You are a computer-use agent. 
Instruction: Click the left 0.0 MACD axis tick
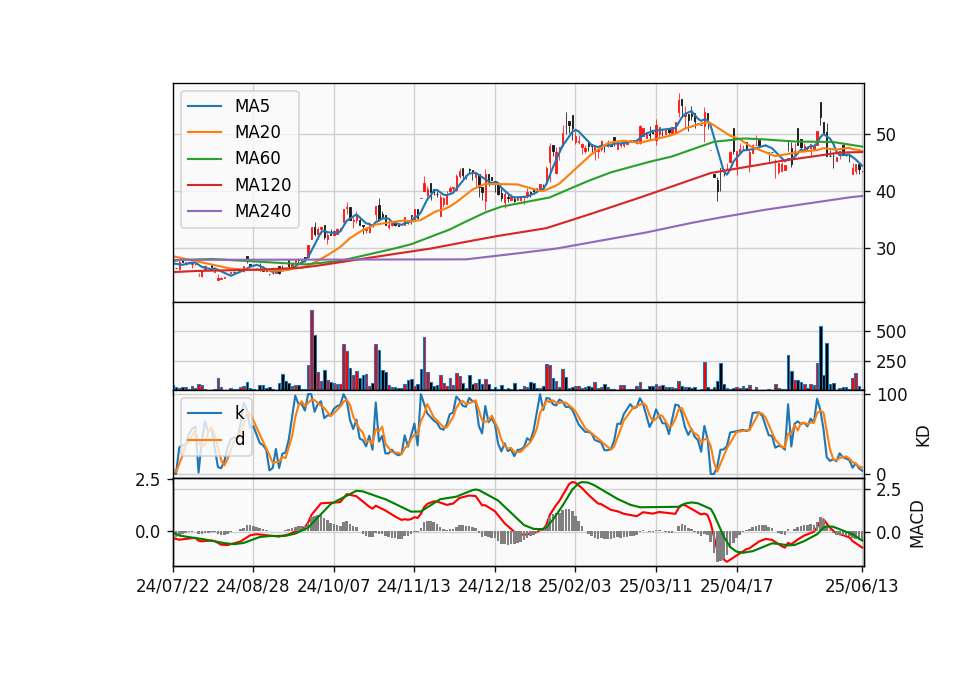[147, 532]
